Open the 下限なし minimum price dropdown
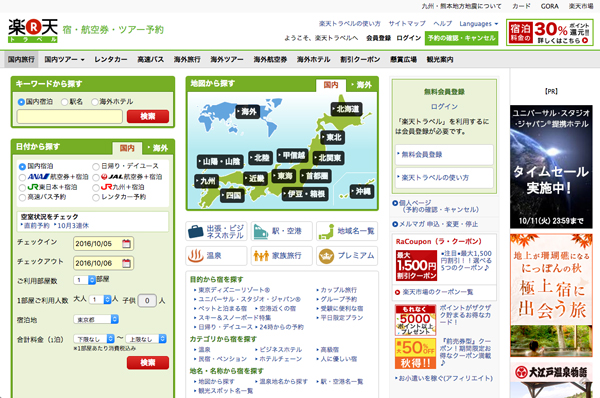Screen dimensions: 600x398 coord(94,339)
